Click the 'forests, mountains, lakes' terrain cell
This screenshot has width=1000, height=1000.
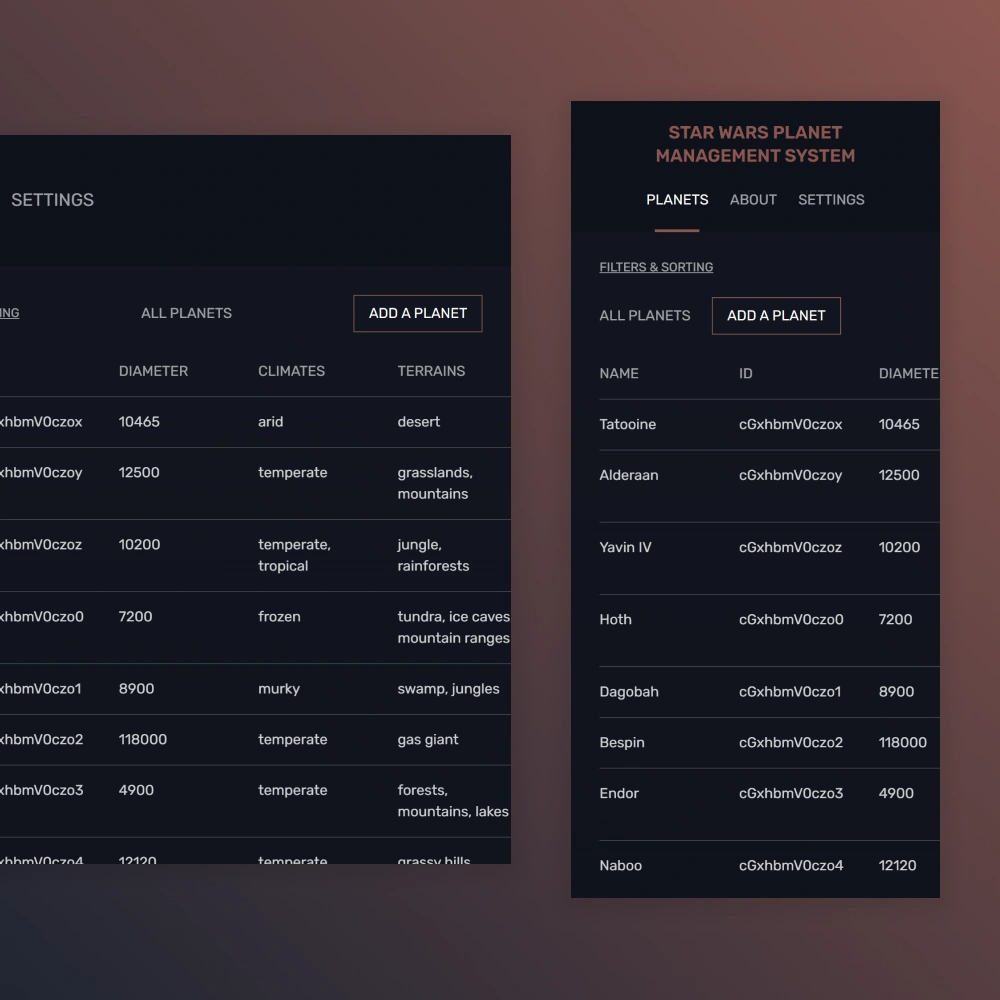pos(453,801)
